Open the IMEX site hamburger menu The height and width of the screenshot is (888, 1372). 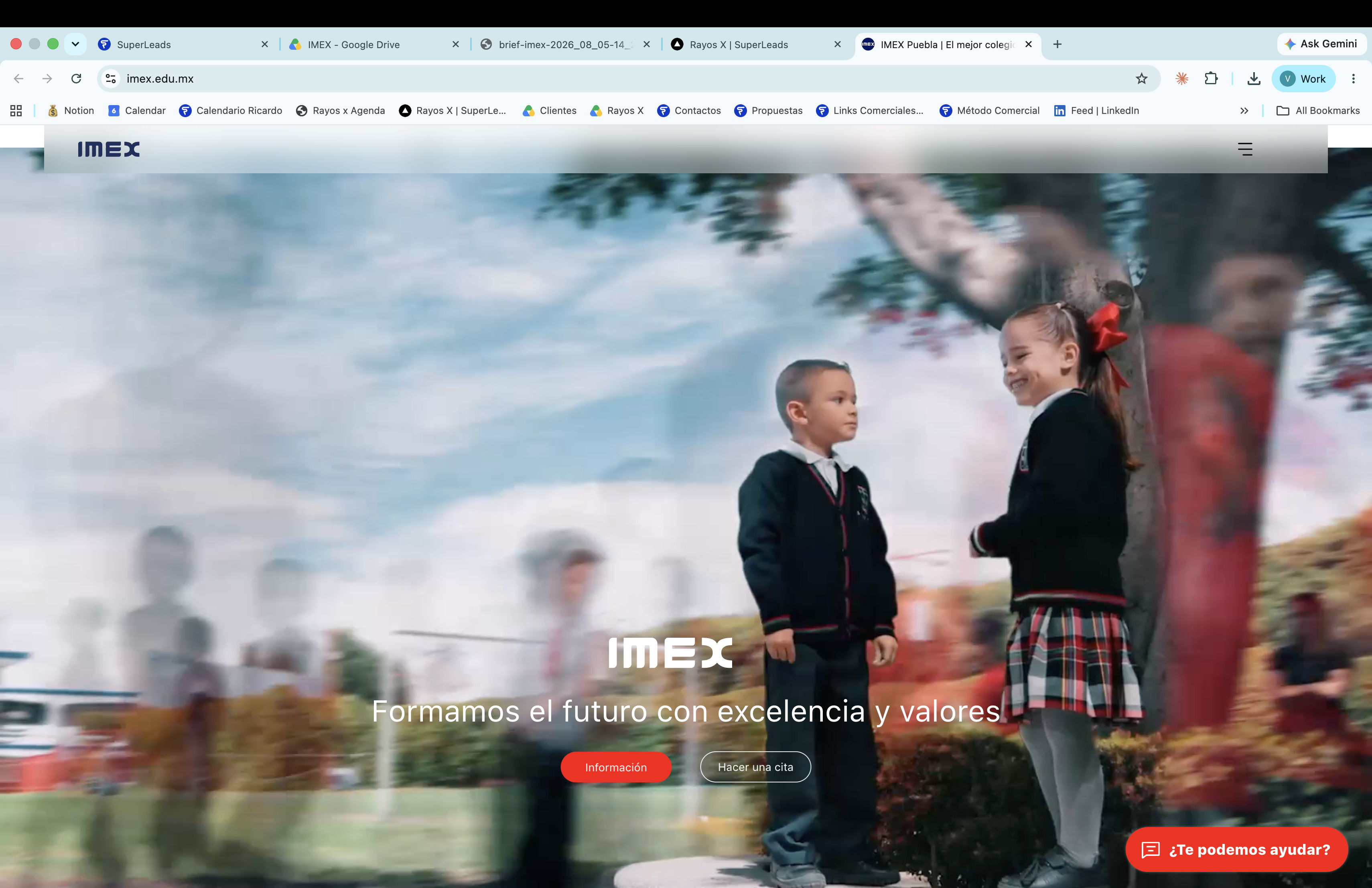[1244, 149]
